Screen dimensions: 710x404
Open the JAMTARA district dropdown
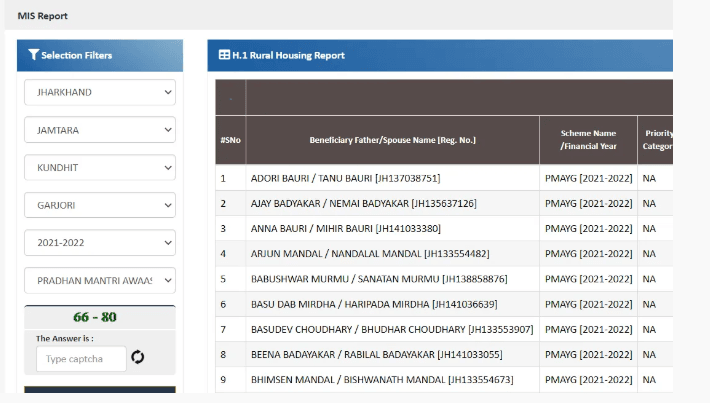[x=100, y=130]
